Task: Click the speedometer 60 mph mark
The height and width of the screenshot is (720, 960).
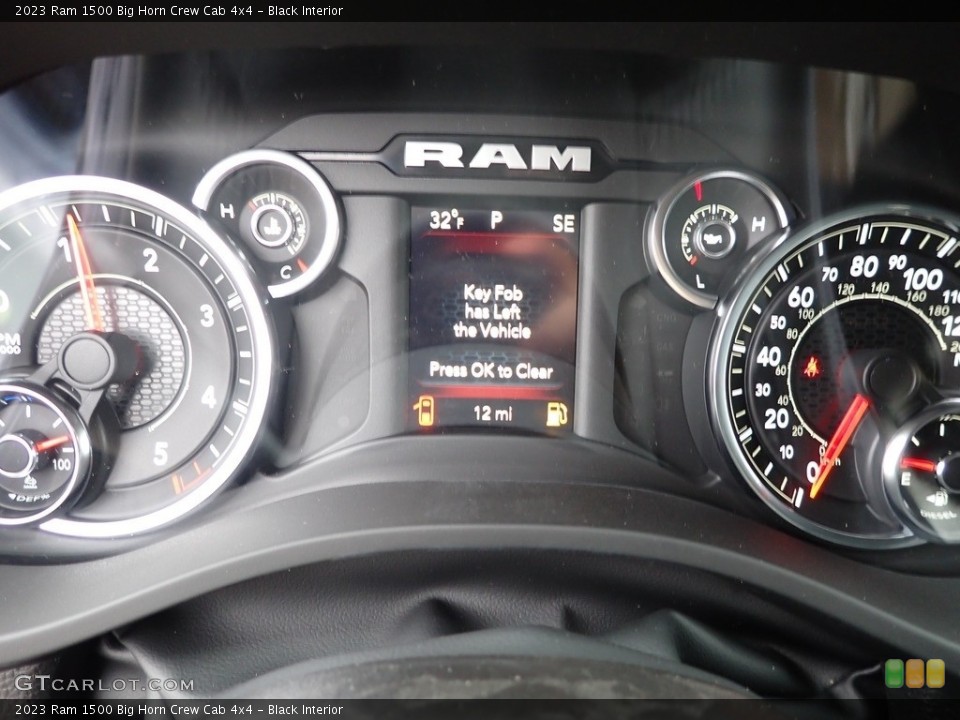Action: [800, 297]
